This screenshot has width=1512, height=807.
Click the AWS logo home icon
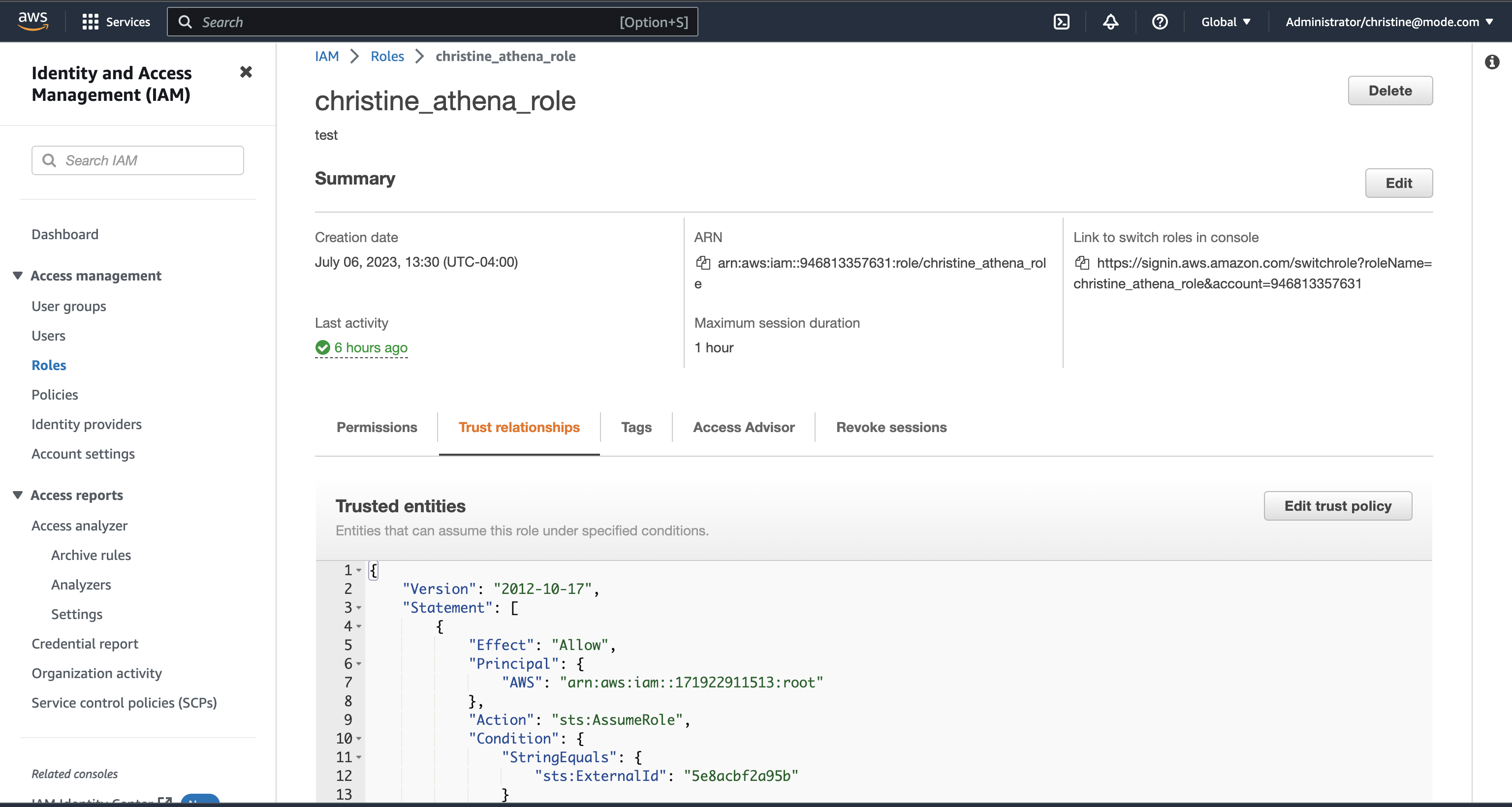[x=33, y=21]
